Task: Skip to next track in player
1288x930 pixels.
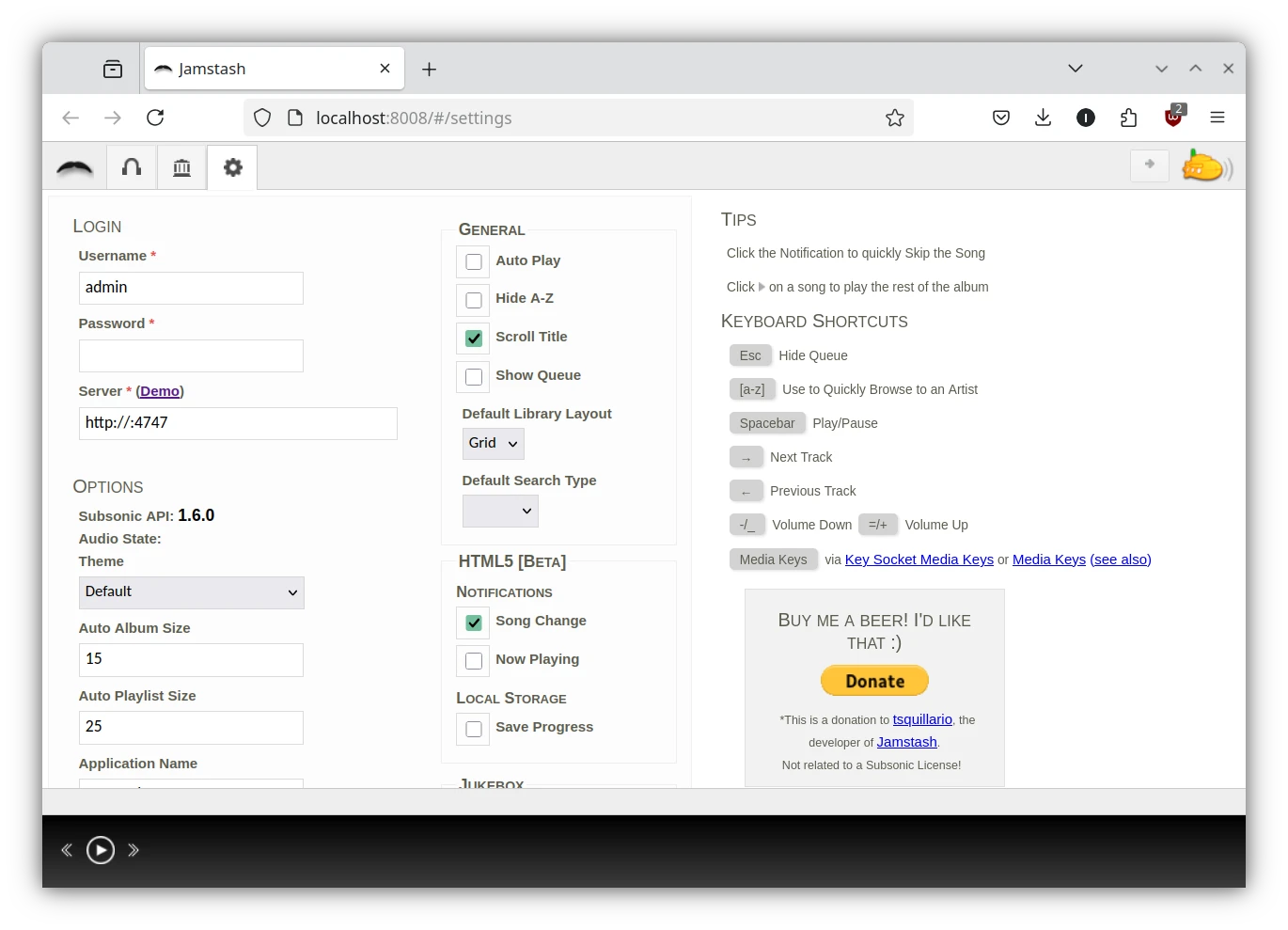Action: tap(134, 850)
